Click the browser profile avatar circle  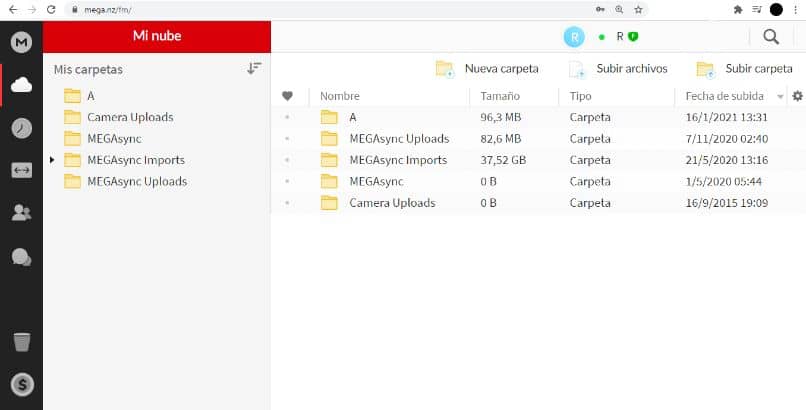(x=776, y=10)
